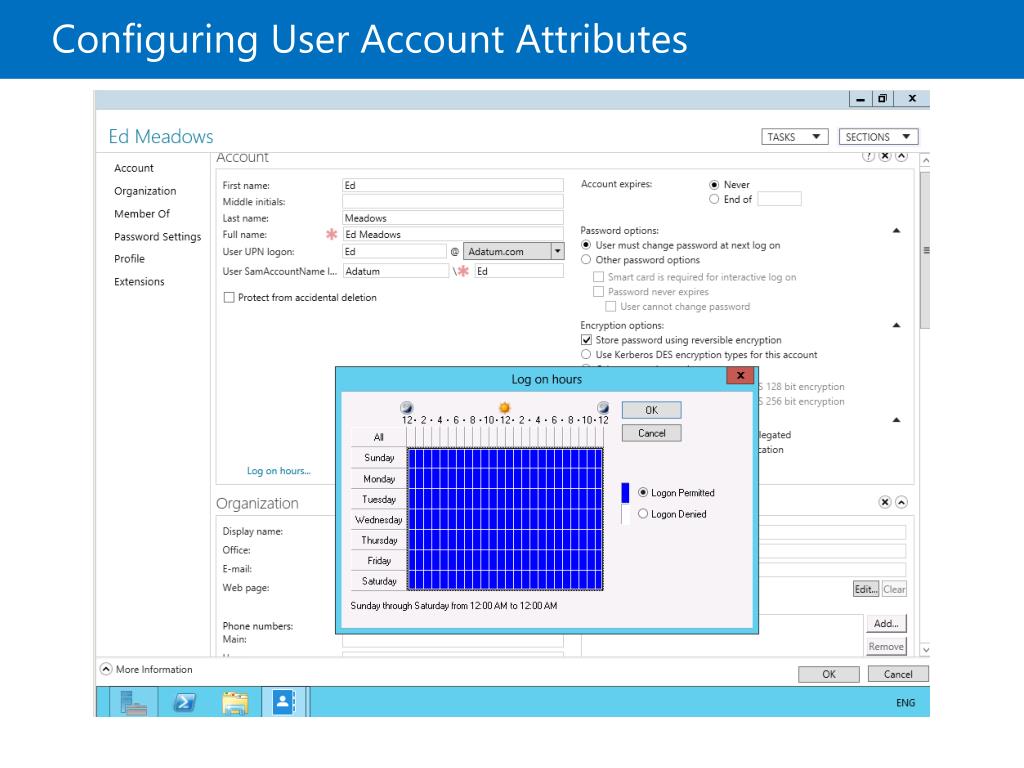This screenshot has width=1024, height=768.
Task: Select the Wednesday row header
Action: tap(378, 520)
